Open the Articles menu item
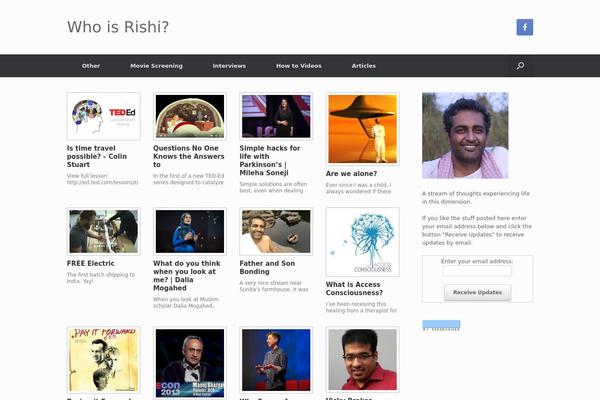 click(x=364, y=66)
